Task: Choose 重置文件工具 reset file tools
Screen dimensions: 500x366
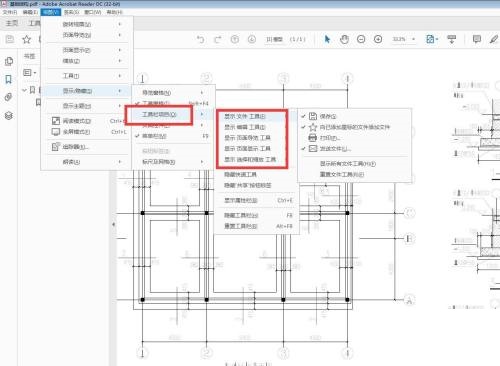Action: pyautogui.click(x=354, y=174)
